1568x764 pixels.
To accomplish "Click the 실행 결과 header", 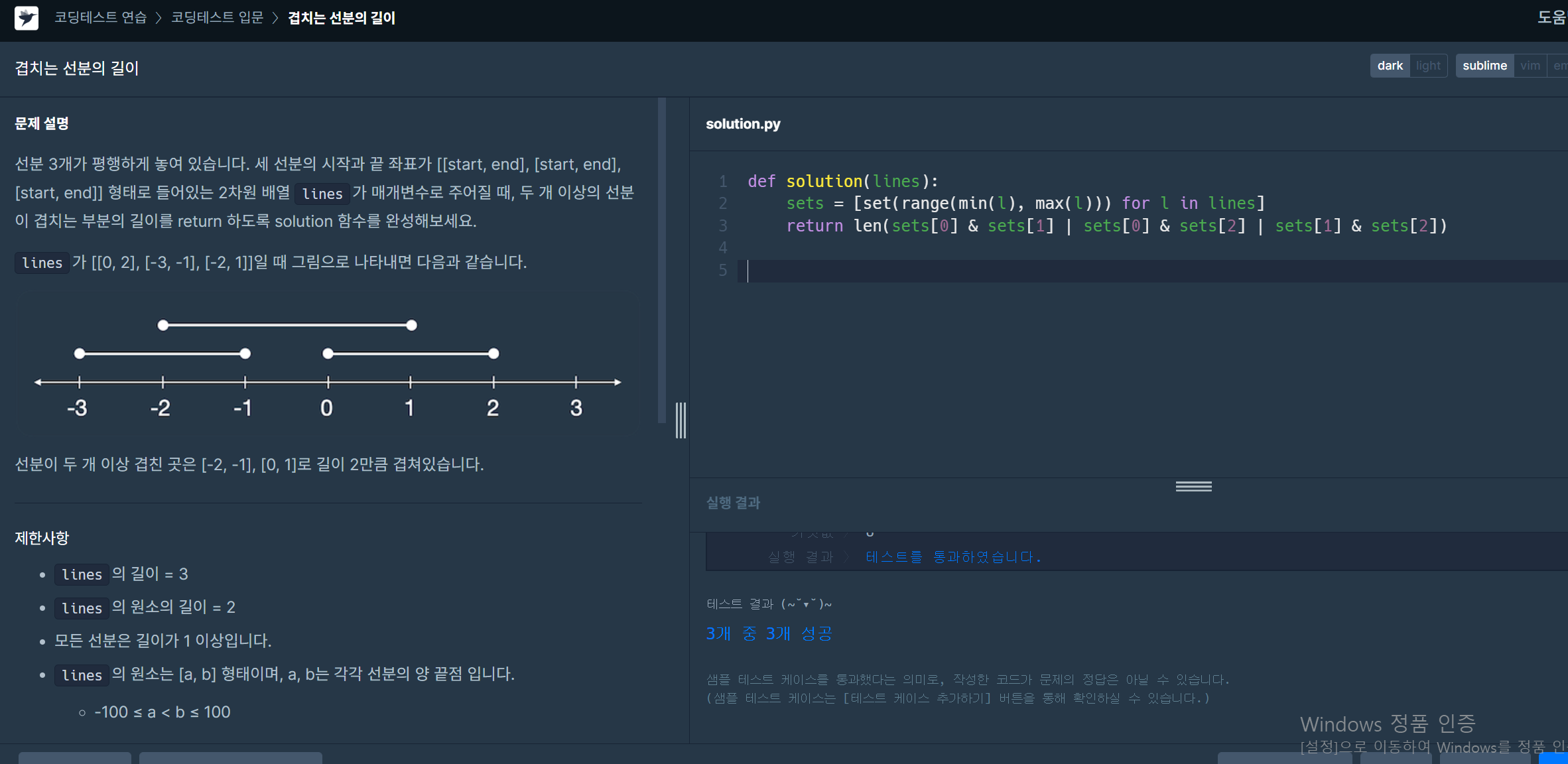I will (x=733, y=503).
